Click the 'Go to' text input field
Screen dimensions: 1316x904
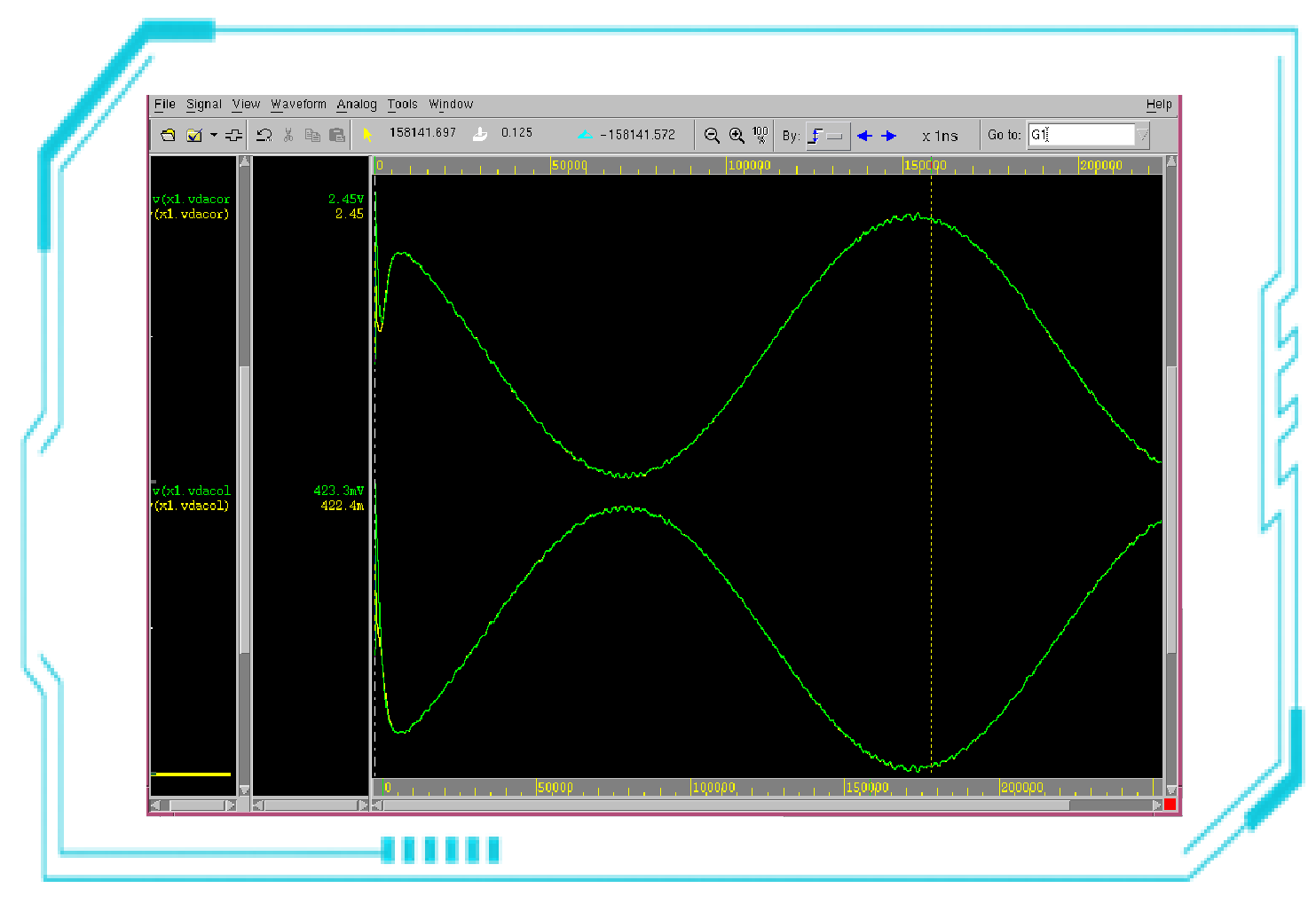[x=1081, y=135]
